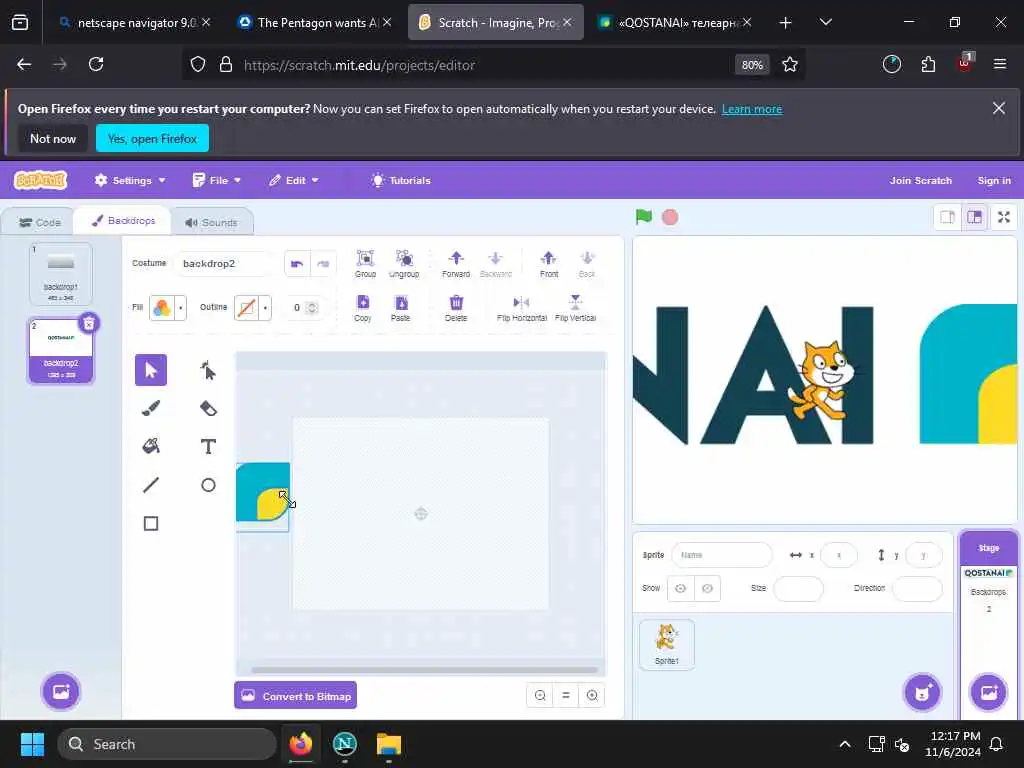Select the Circle tool

(208, 485)
